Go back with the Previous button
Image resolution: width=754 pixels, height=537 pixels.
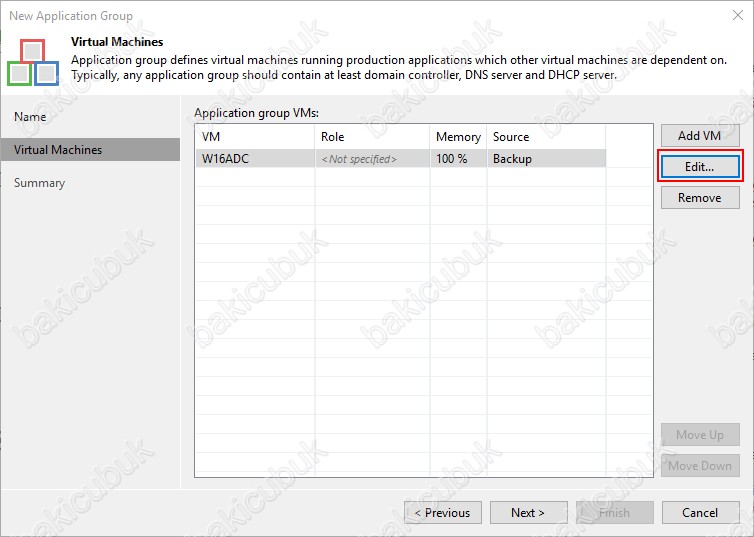point(443,513)
